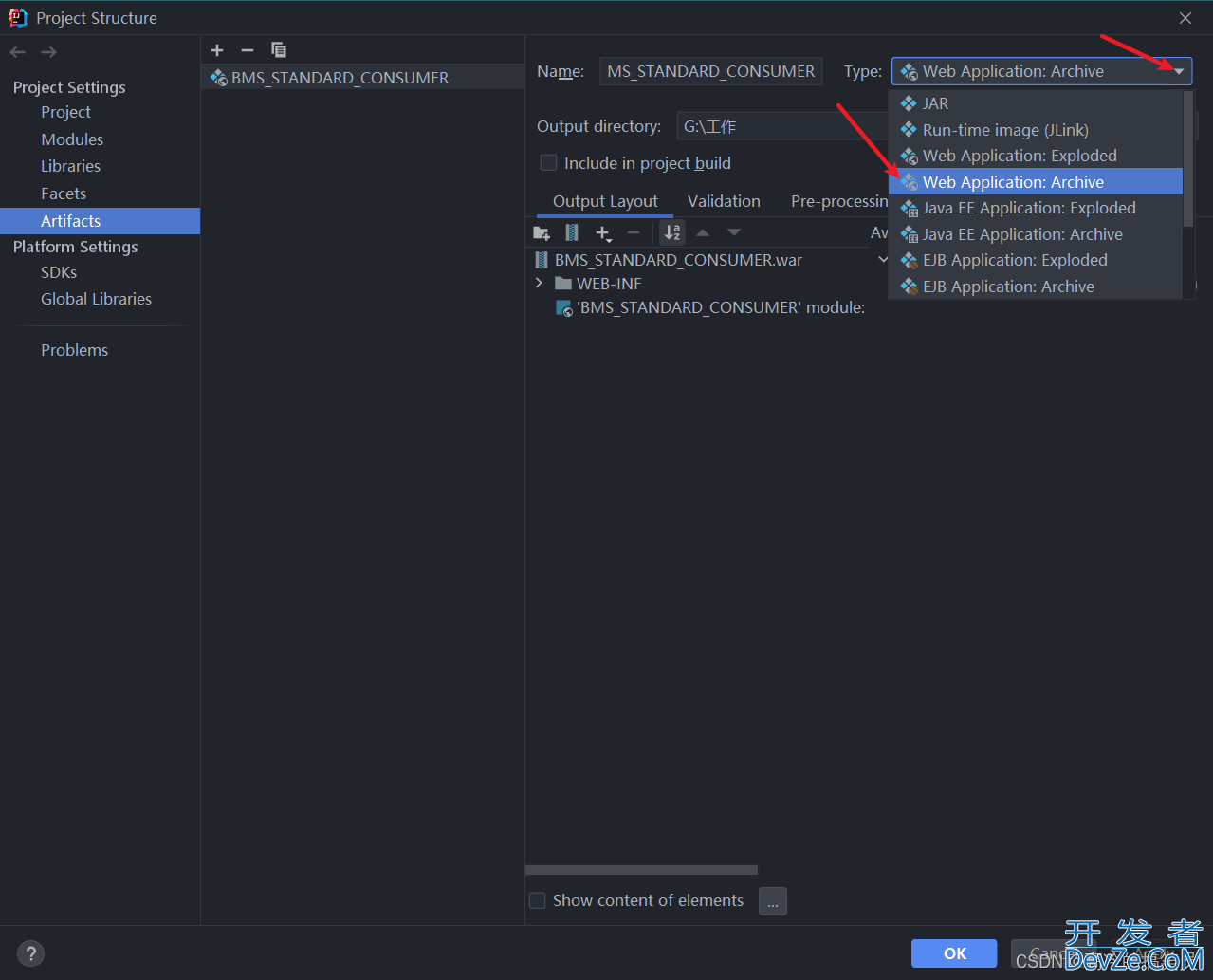Viewport: 1213px width, 980px height.
Task: Select Artifacts in the sidebar
Action: pyautogui.click(x=100, y=221)
